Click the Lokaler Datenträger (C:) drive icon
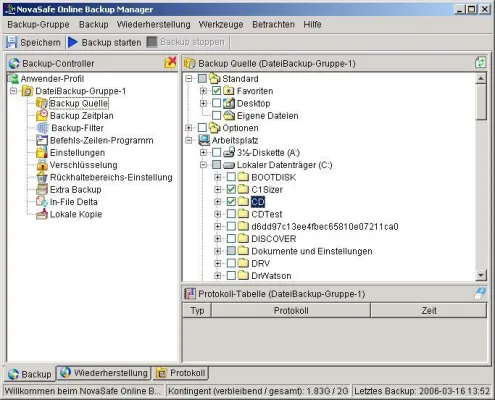The height and width of the screenshot is (400, 495). tap(229, 165)
